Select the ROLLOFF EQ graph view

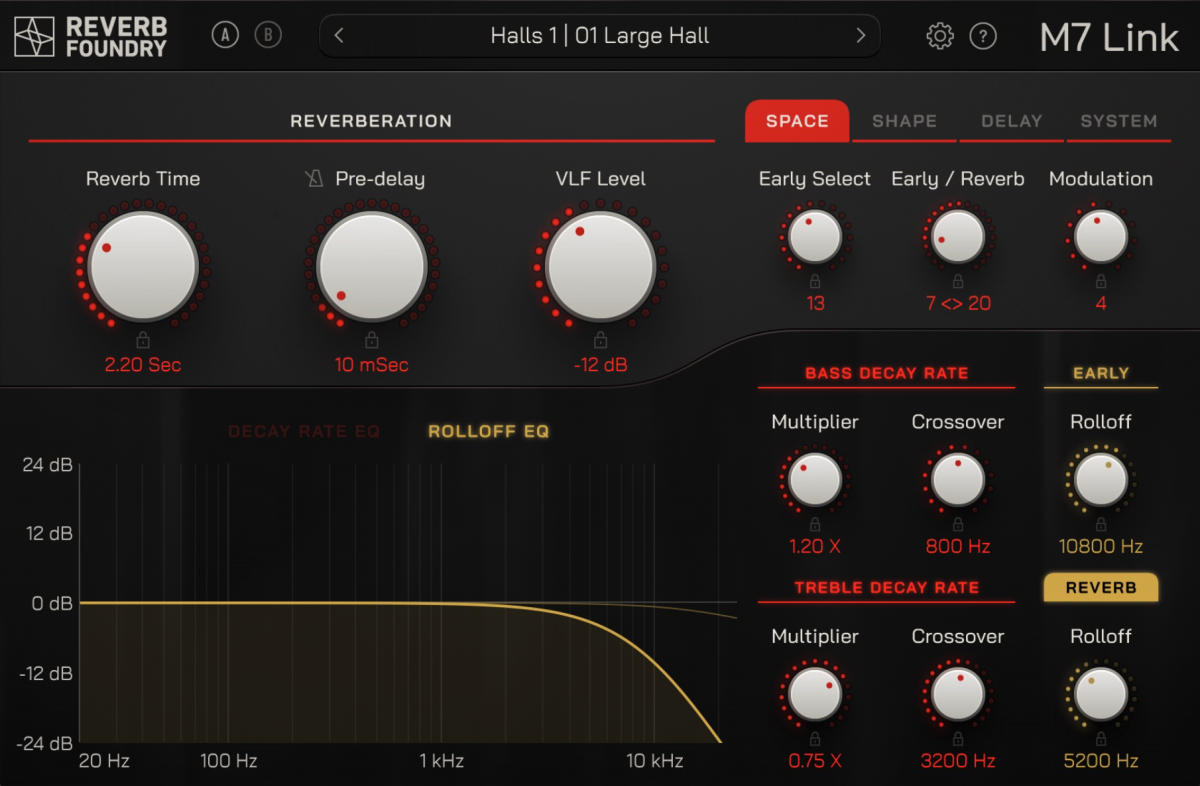tap(489, 432)
